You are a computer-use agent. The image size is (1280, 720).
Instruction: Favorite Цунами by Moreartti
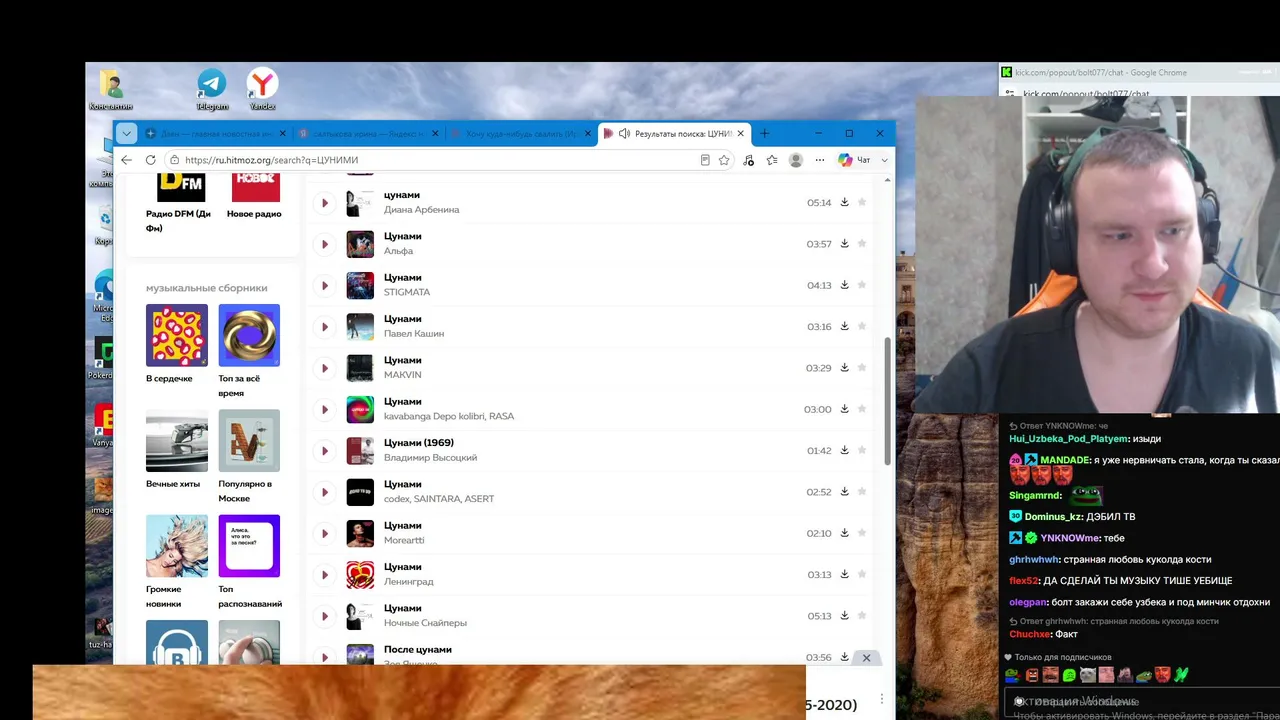[862, 533]
